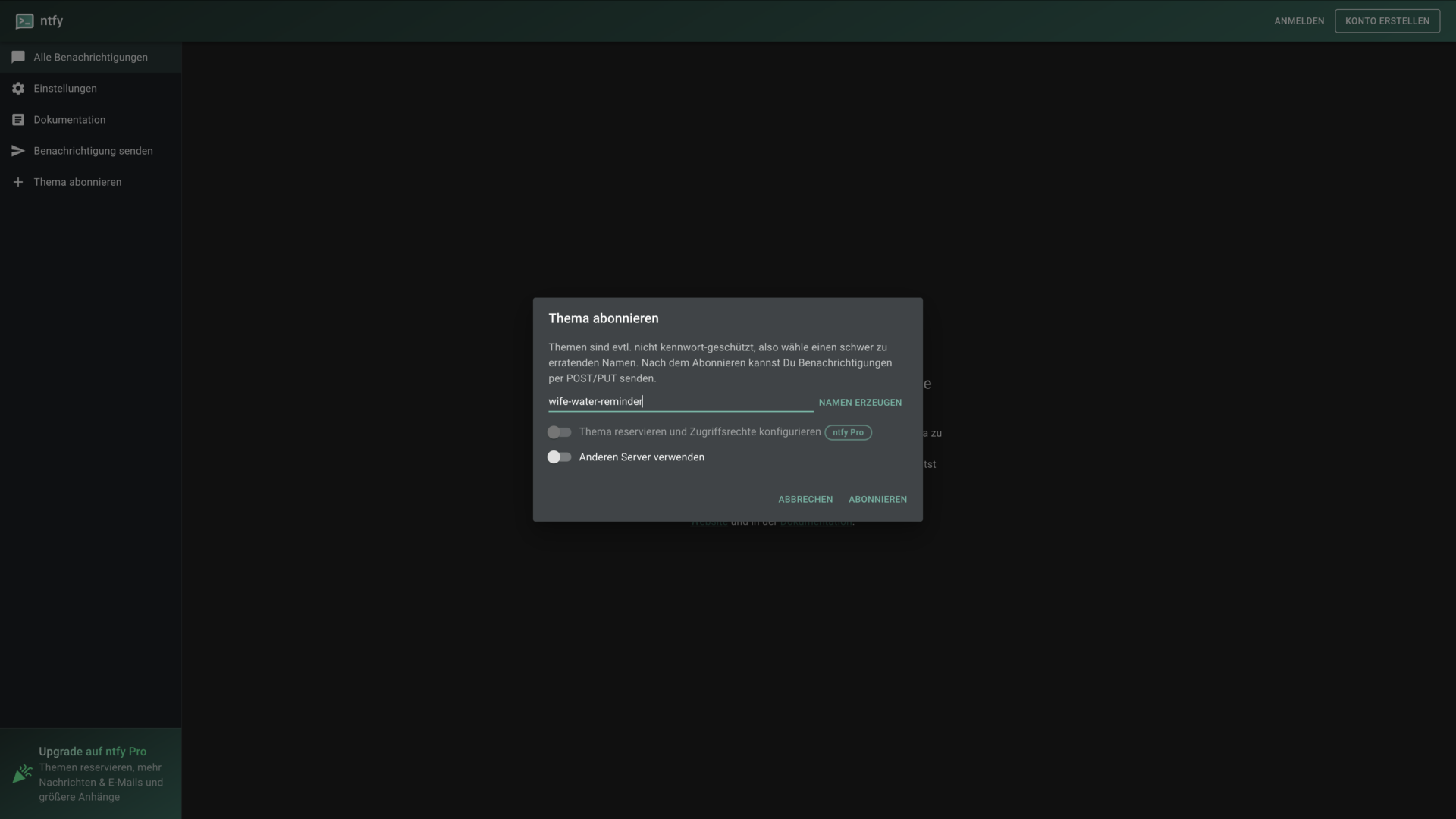Image resolution: width=1456 pixels, height=819 pixels.
Task: Click the ntfy Pro badge chip
Action: pyautogui.click(x=848, y=432)
